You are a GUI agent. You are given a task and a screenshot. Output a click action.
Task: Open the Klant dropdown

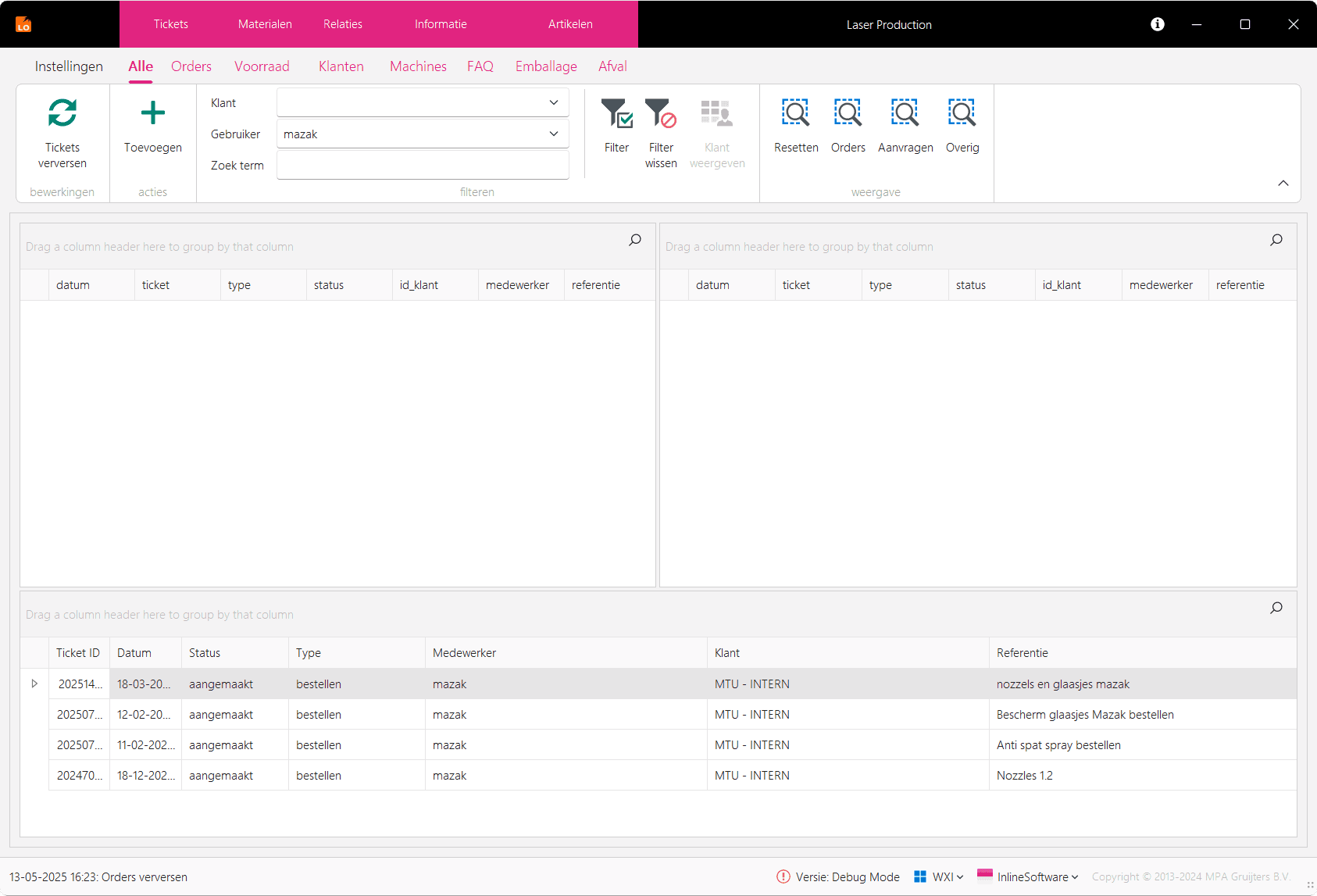(554, 102)
